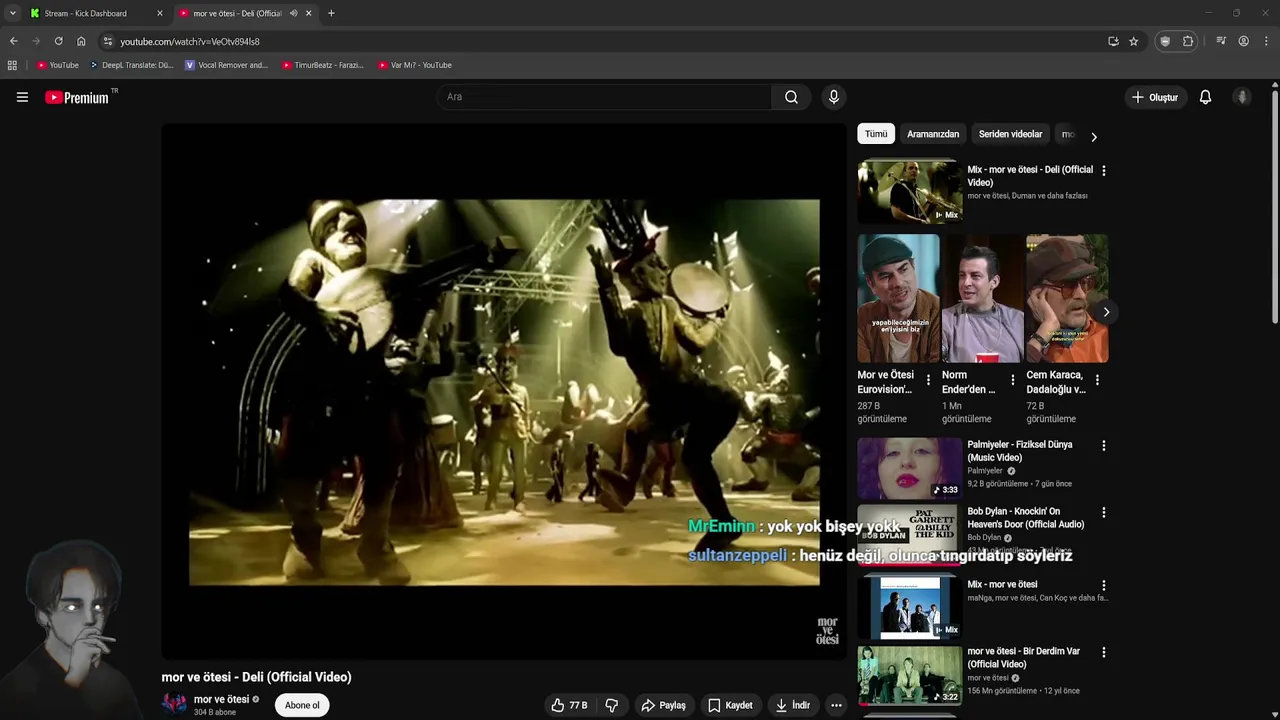Open DeepL Translate bookmark
Viewport: 1280px width, 720px height.
pos(131,65)
